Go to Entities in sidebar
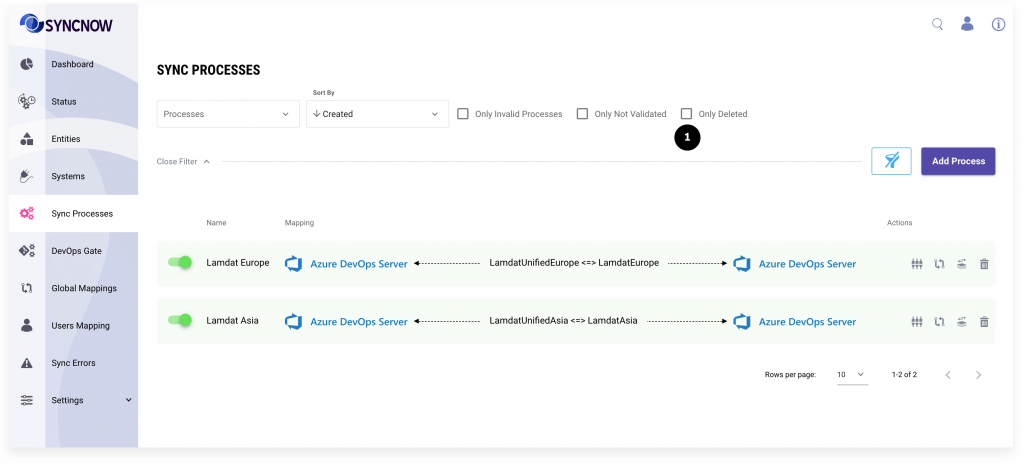Screen dimensions: 1024x463 [66, 138]
